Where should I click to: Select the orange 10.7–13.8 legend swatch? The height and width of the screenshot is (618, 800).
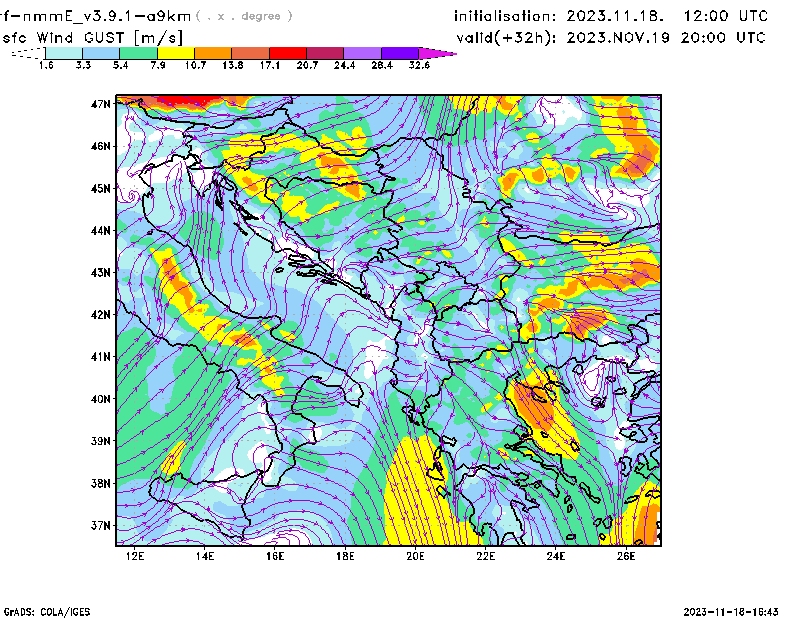click(213, 53)
